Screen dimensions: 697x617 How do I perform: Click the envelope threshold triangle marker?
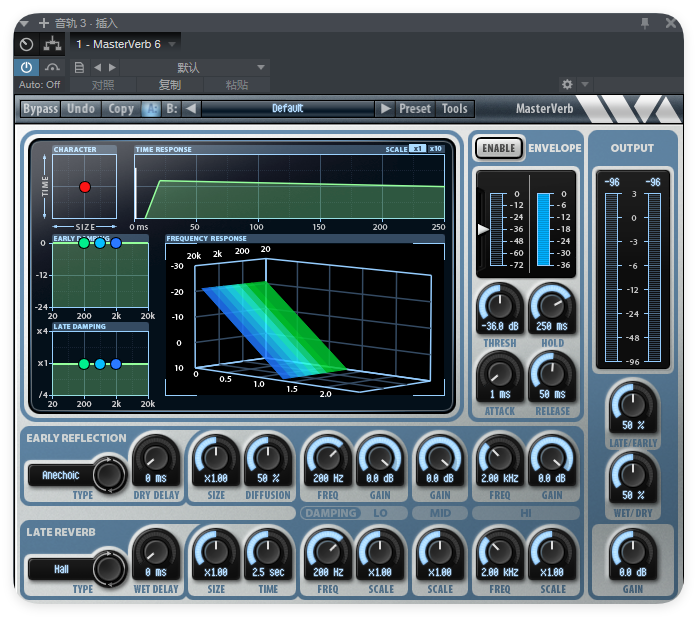tap(483, 229)
